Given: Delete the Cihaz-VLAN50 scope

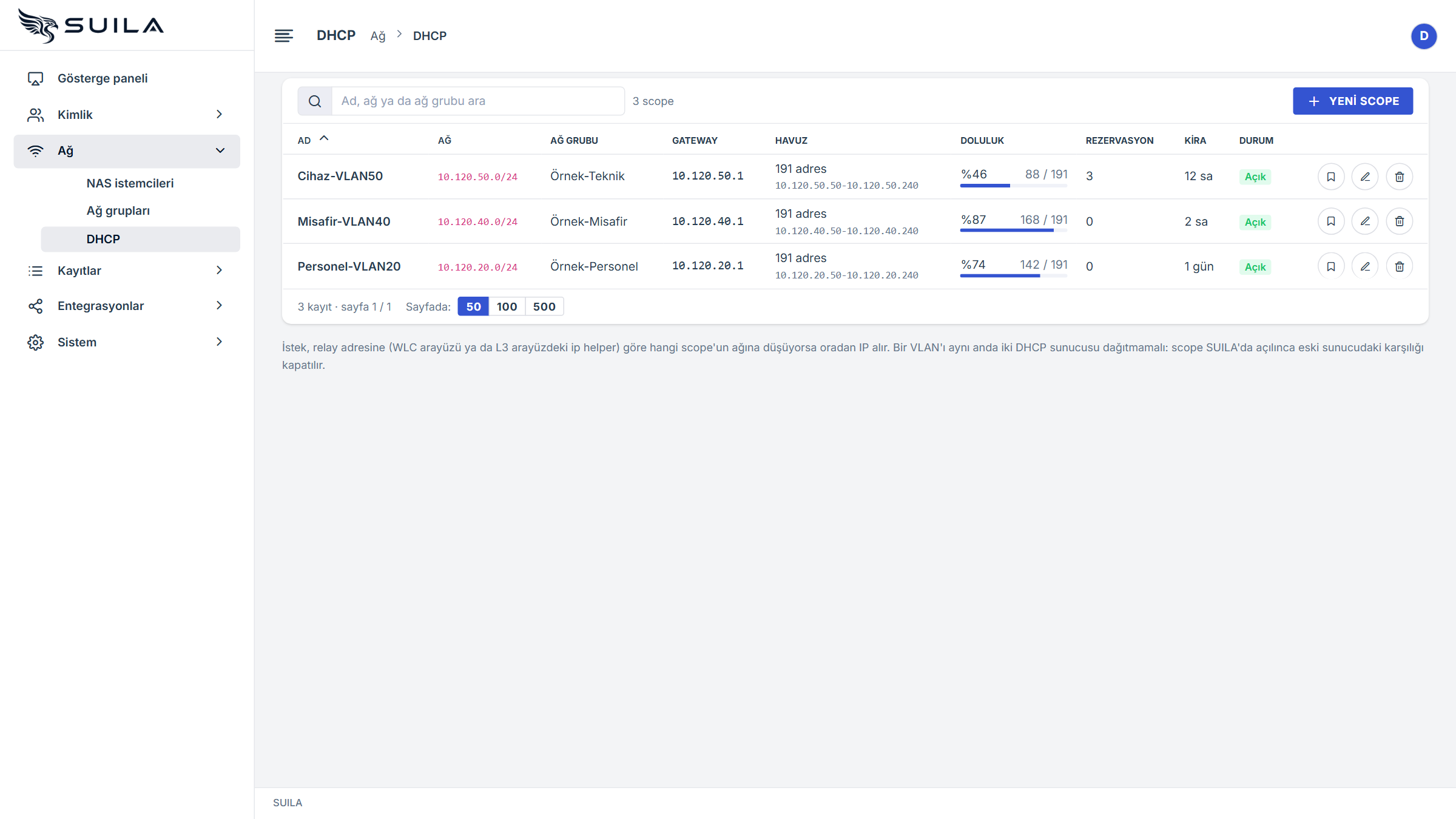Looking at the screenshot, I should pyautogui.click(x=1400, y=177).
